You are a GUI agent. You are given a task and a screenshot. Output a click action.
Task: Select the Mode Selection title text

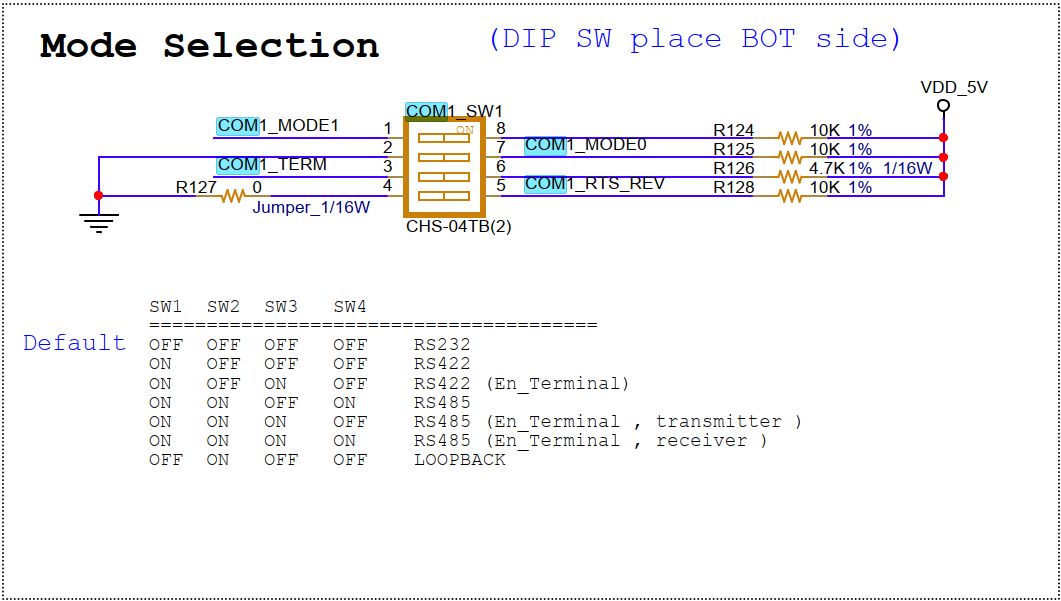(x=209, y=46)
